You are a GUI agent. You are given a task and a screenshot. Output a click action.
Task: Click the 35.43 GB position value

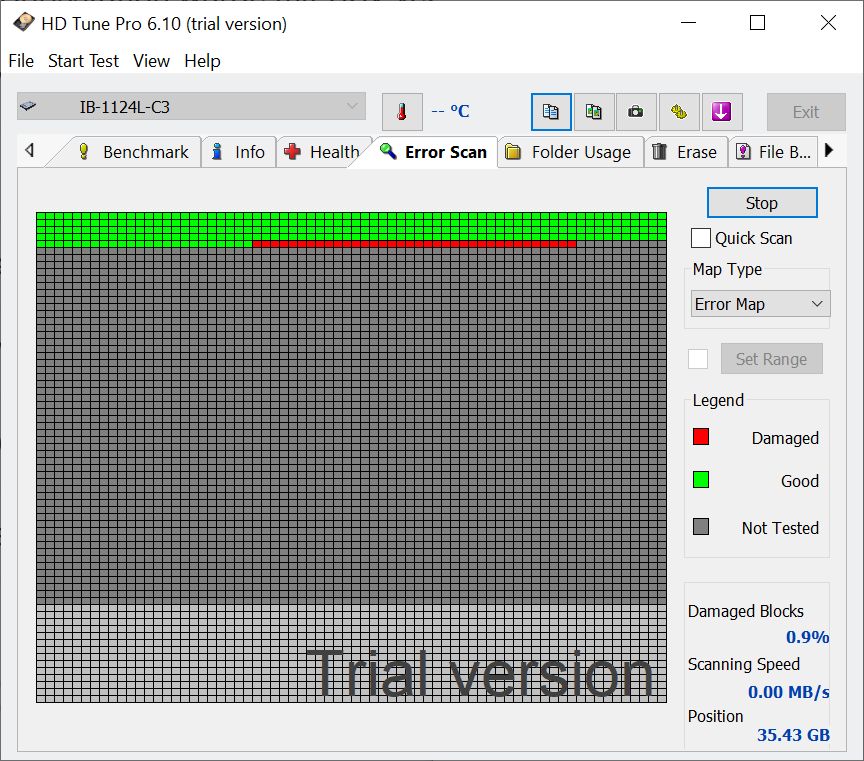[793, 735]
